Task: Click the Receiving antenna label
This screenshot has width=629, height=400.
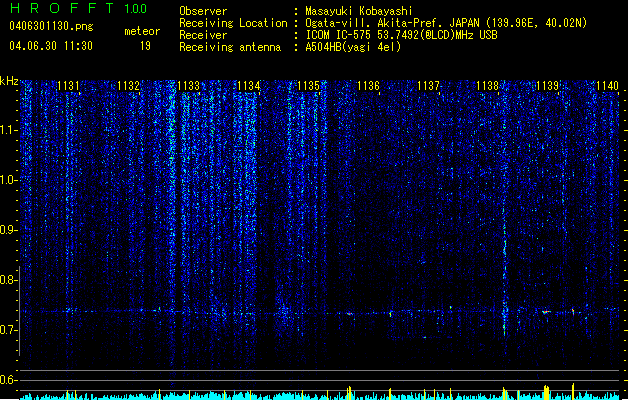Action: (230, 47)
